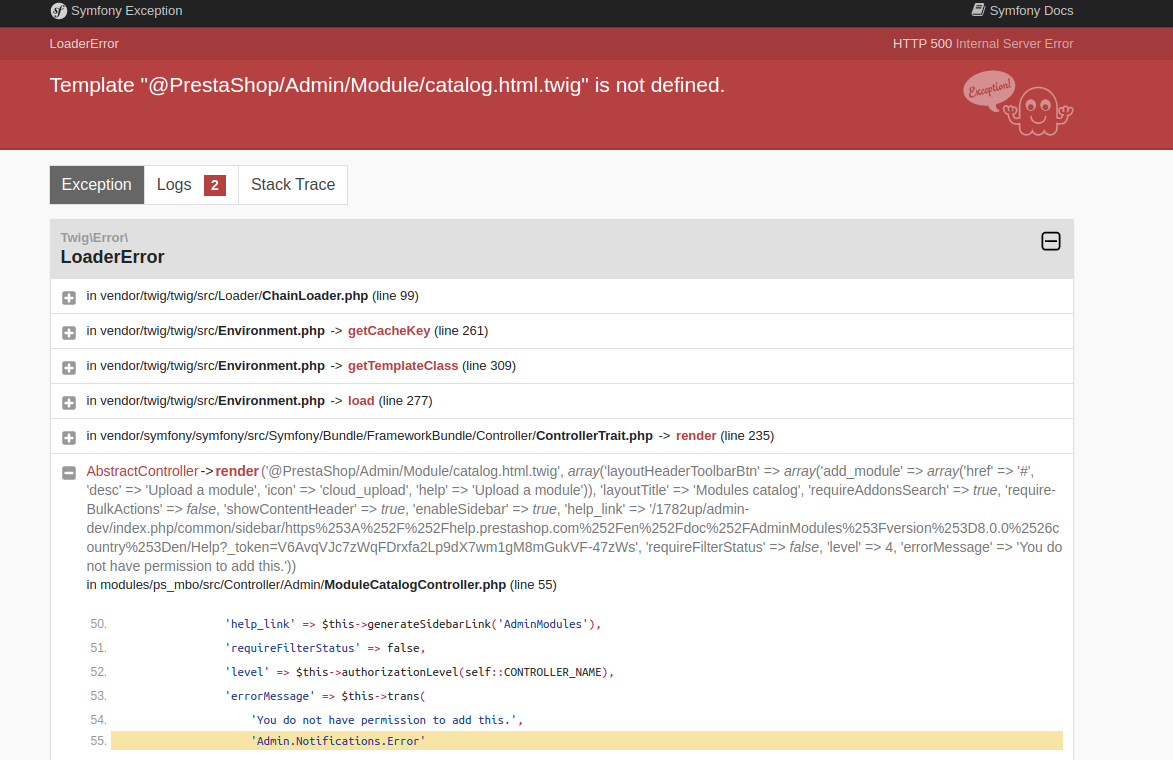Click the Symfony Exception header text
Image resolution: width=1173 pixels, height=760 pixels.
[x=126, y=10]
